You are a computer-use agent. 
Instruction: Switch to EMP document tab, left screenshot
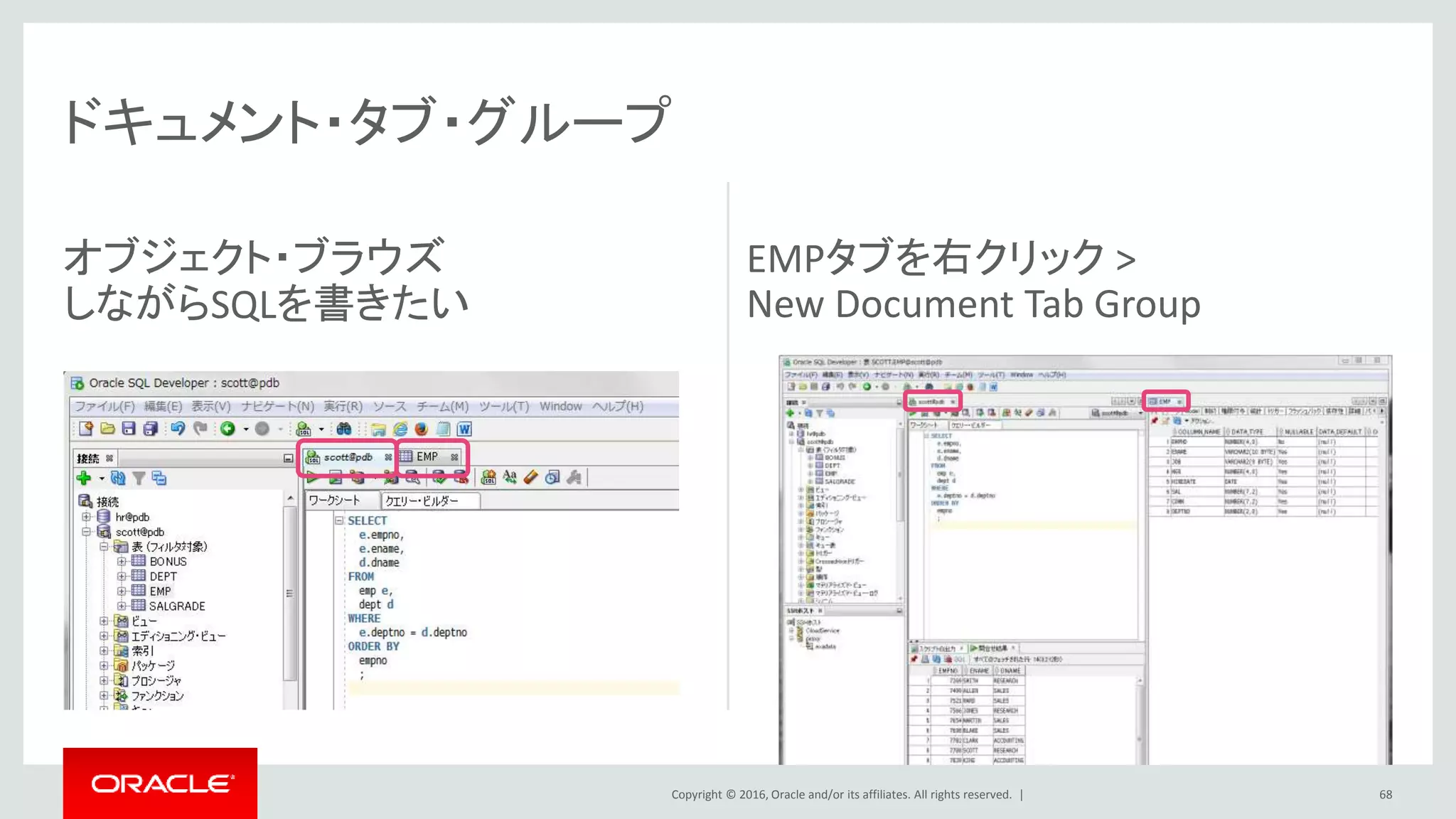coord(427,456)
